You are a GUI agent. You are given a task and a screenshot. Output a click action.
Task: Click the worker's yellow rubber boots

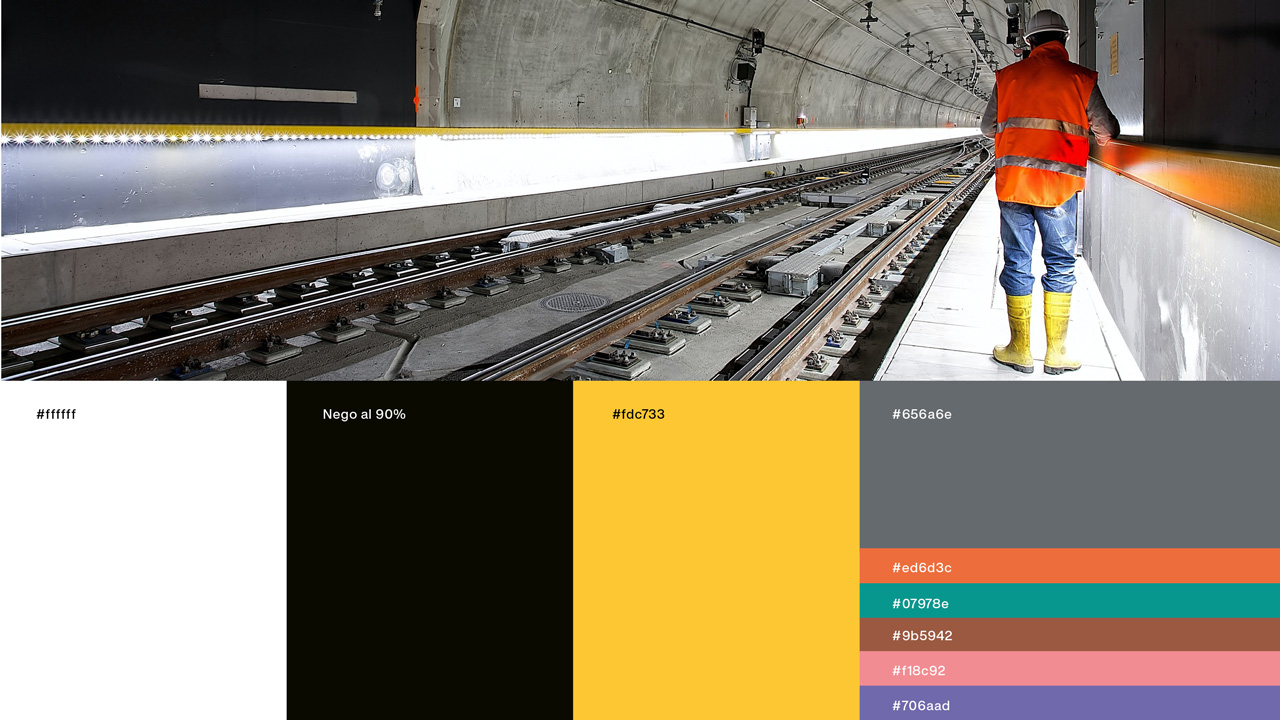(1039, 335)
